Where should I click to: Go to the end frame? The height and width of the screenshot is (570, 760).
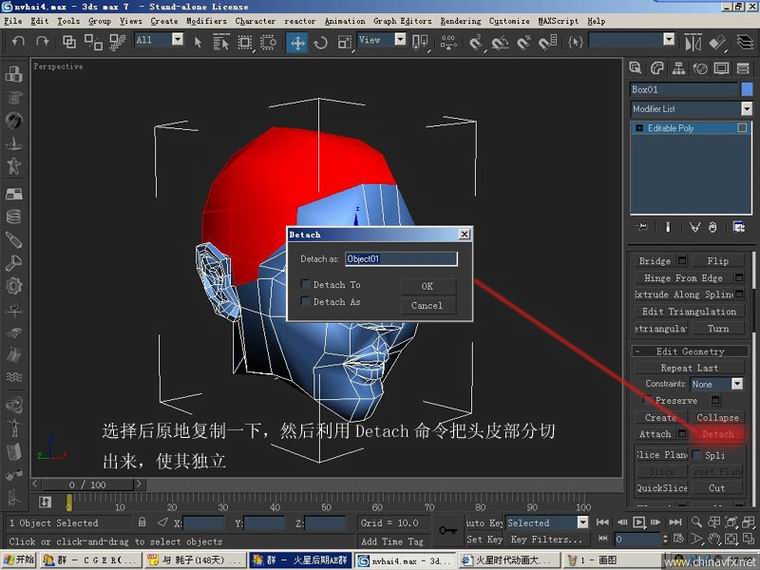[675, 522]
